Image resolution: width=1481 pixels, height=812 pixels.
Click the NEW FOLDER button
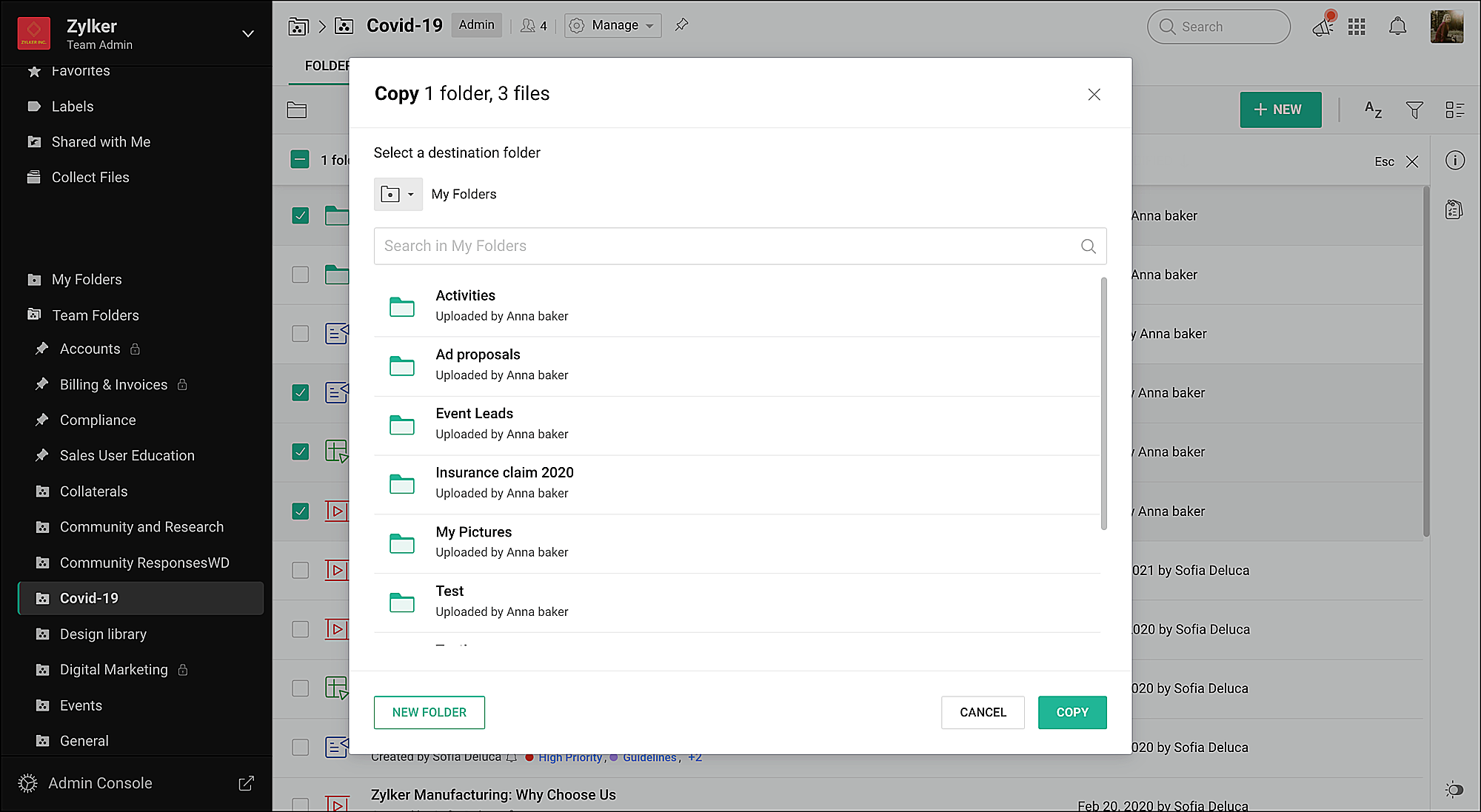[x=429, y=712]
